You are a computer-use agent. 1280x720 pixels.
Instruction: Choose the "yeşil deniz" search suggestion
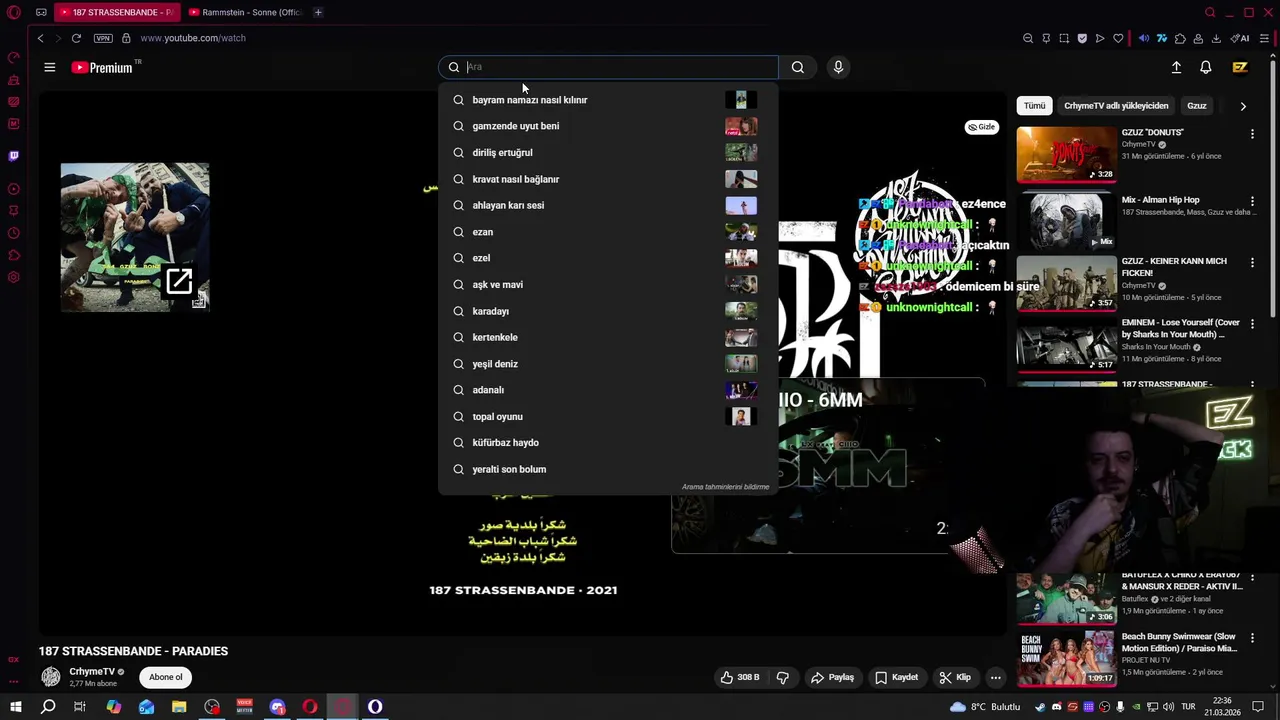click(607, 364)
